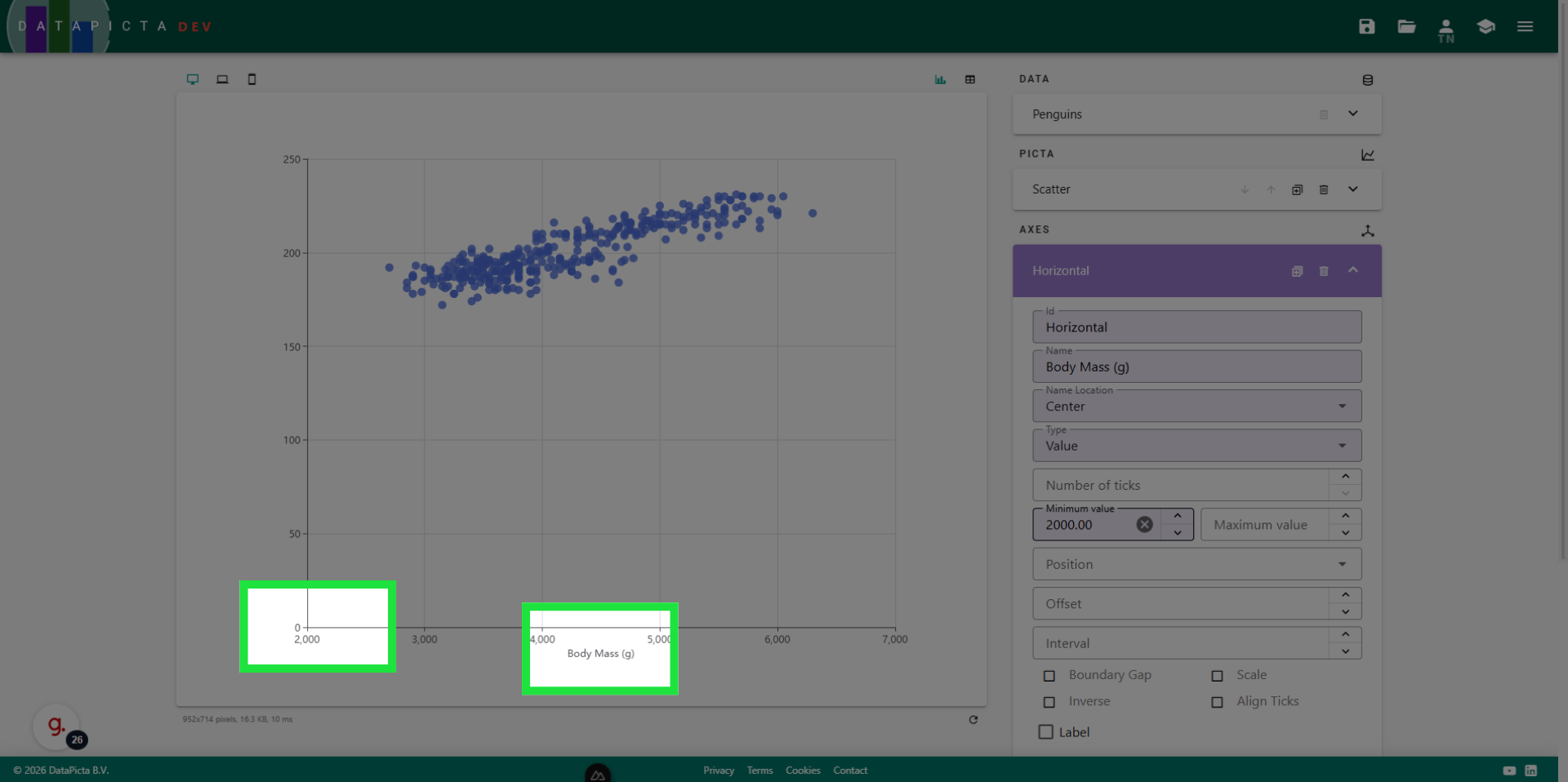1568x782 pixels.
Task: Clear the Minimum value field
Action: [1144, 525]
